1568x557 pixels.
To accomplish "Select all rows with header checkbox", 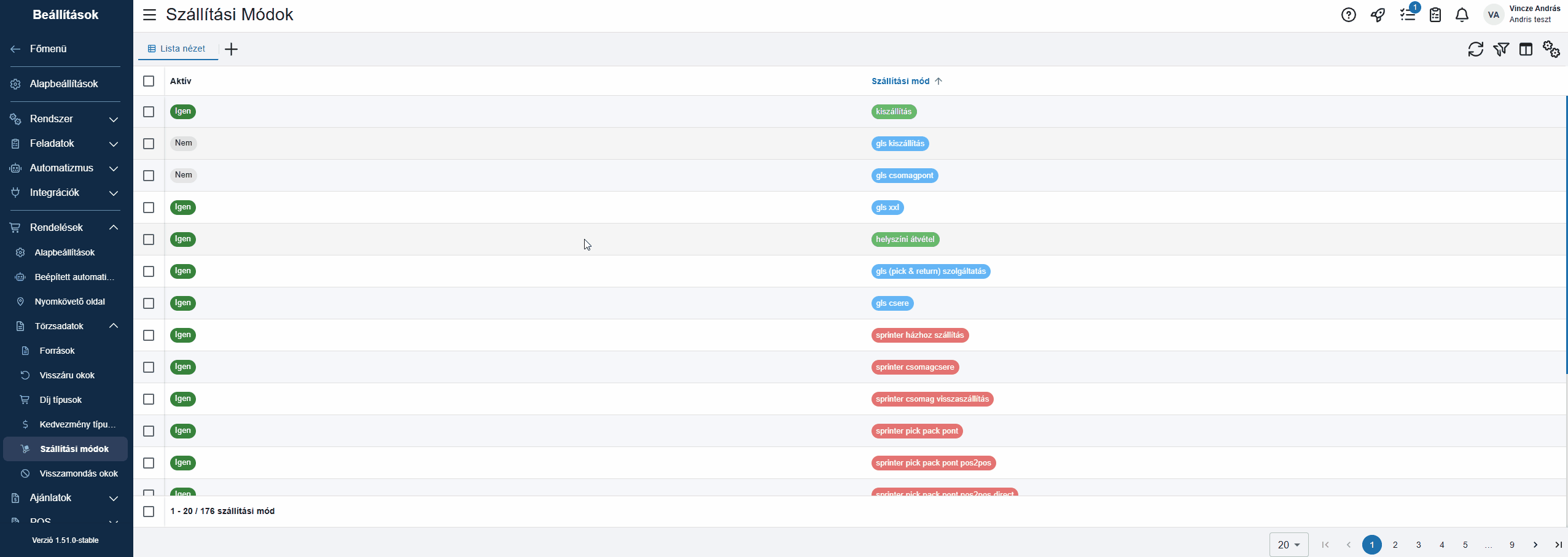I will [x=149, y=81].
